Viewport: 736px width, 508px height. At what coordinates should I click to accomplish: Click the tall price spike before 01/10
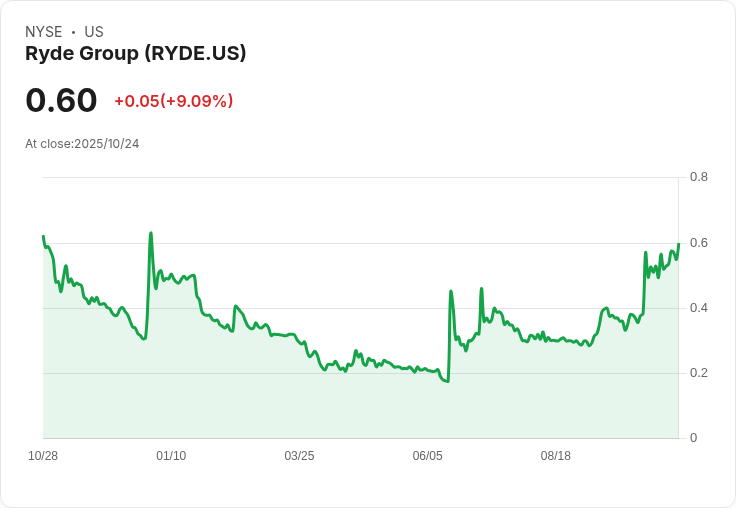pos(151,234)
